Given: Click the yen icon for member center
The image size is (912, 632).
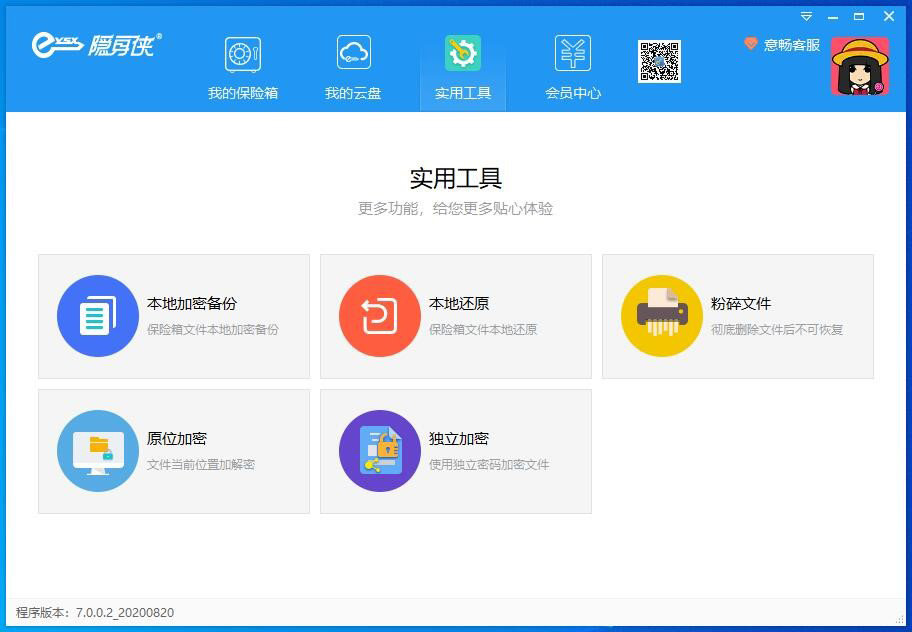Looking at the screenshot, I should tap(573, 54).
